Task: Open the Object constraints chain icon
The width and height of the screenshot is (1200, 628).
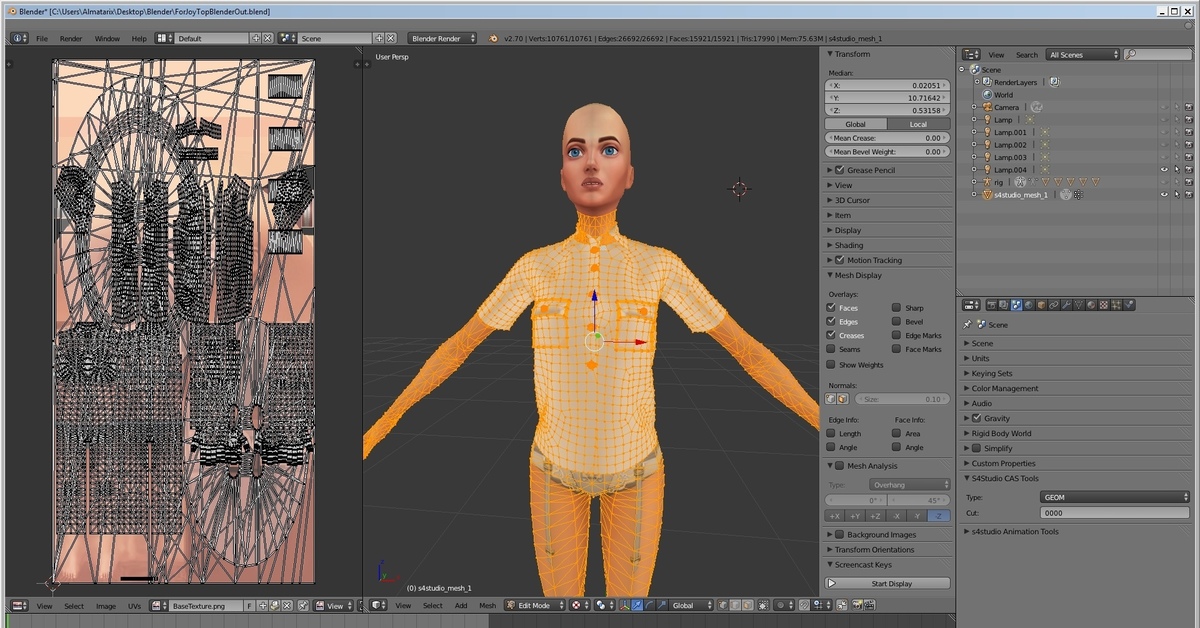Action: pyautogui.click(x=1053, y=305)
